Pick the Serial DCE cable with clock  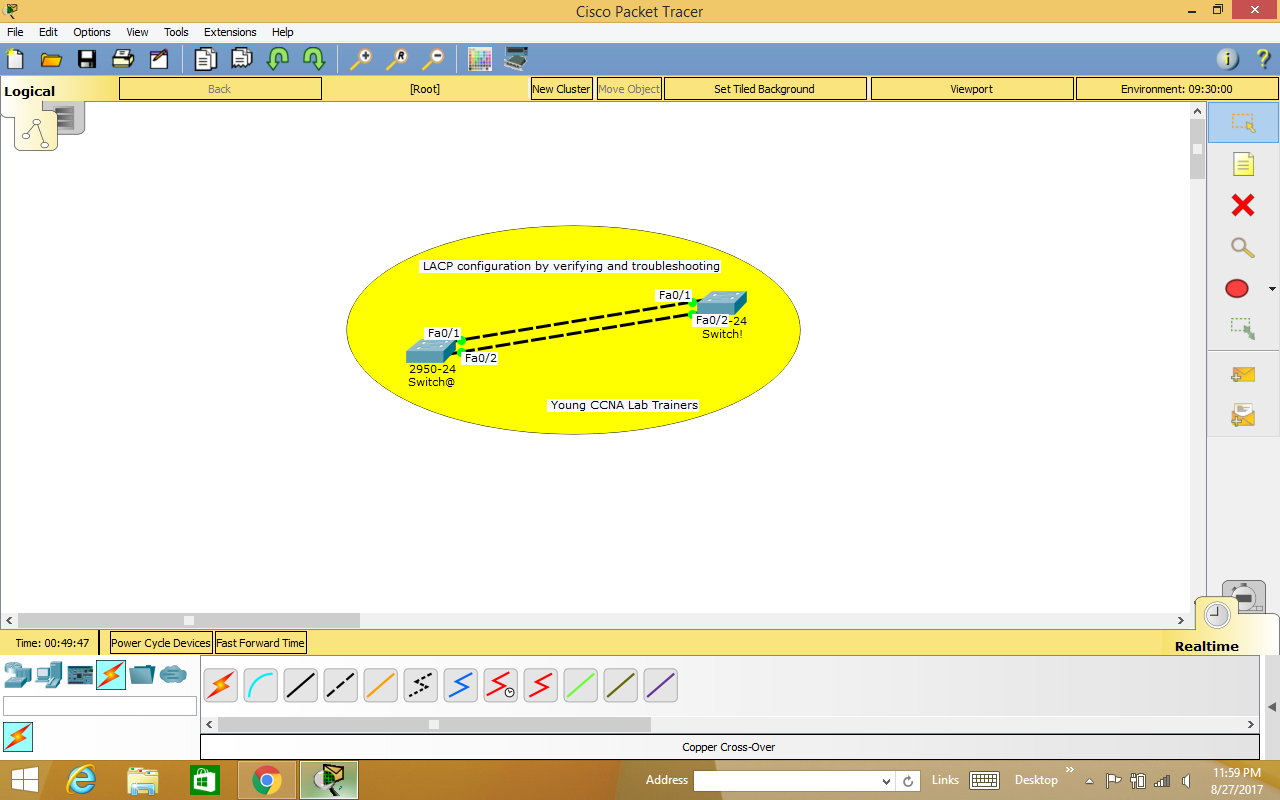[x=501, y=686]
